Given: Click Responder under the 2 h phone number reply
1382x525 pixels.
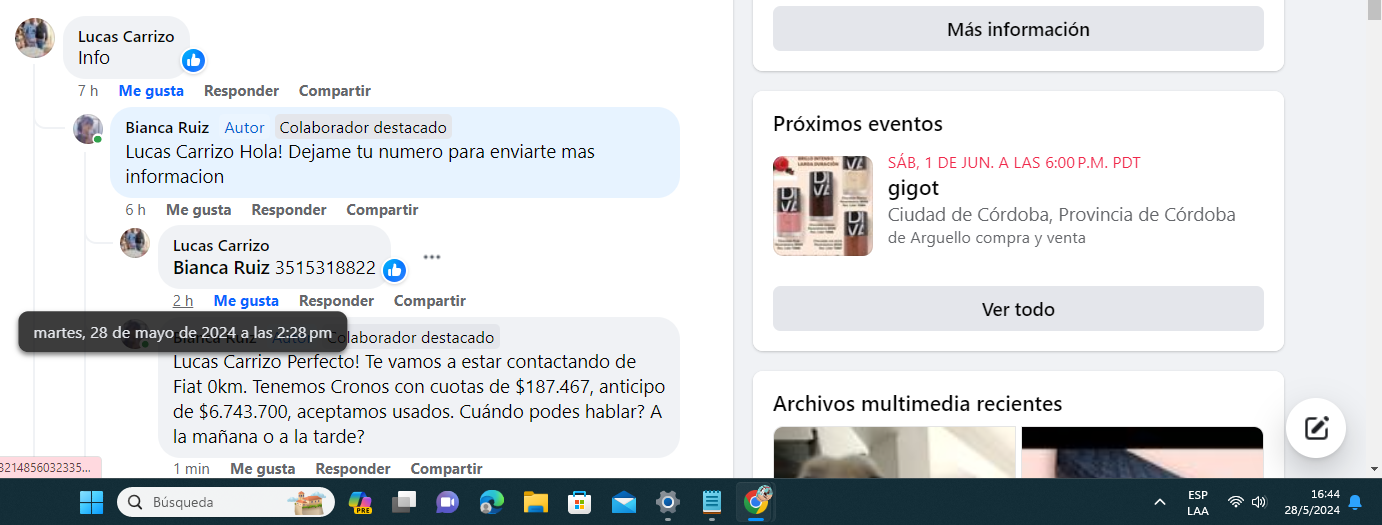Looking at the screenshot, I should pos(336,301).
